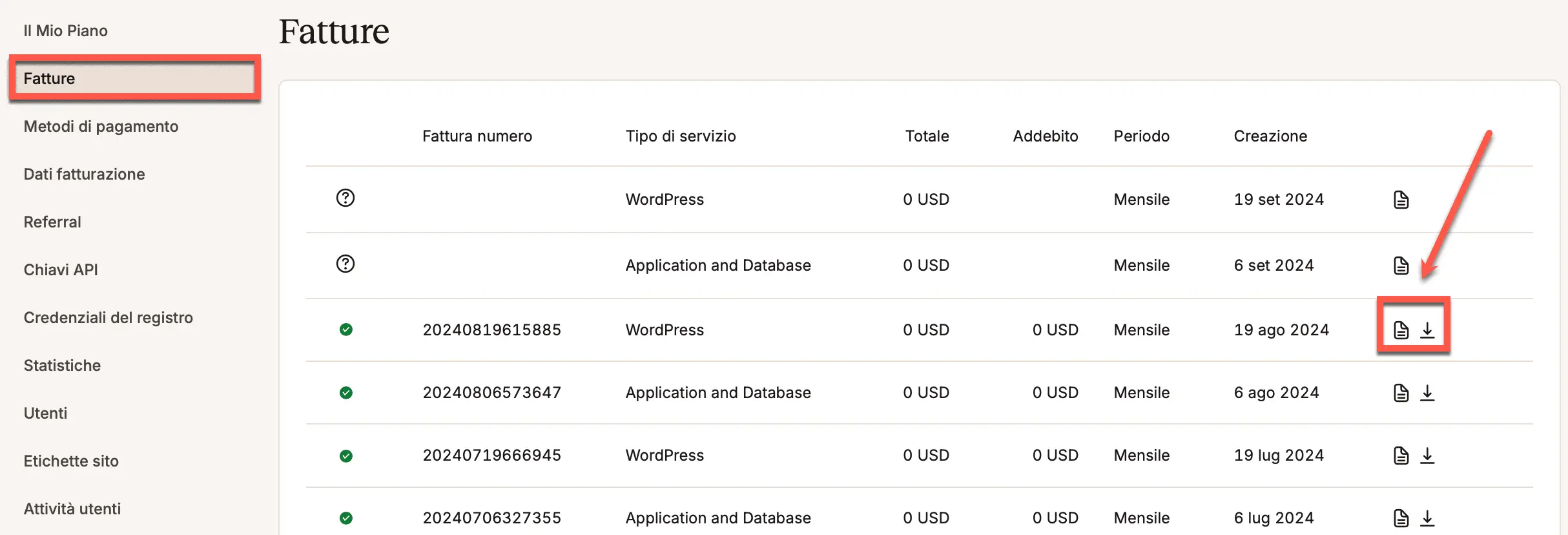The height and width of the screenshot is (535, 1568).
Task: Open Il Mio Piano in sidebar
Action: pos(66,31)
